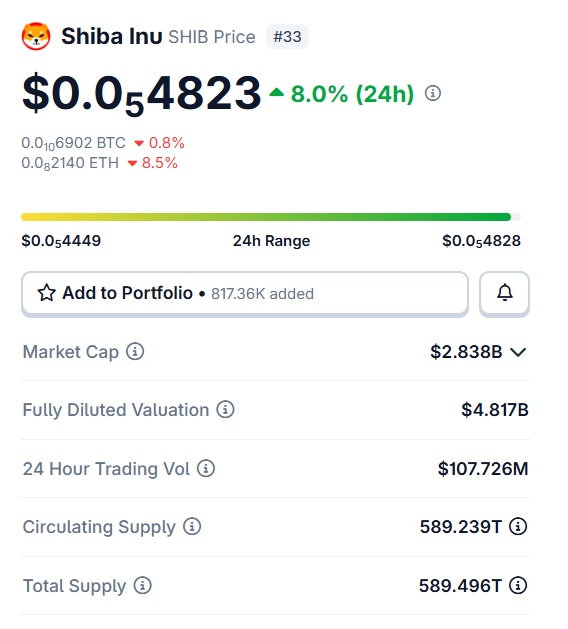Image resolution: width=568 pixels, height=629 pixels.
Task: Click star icon in Add to Portfolio
Action: click(x=47, y=293)
